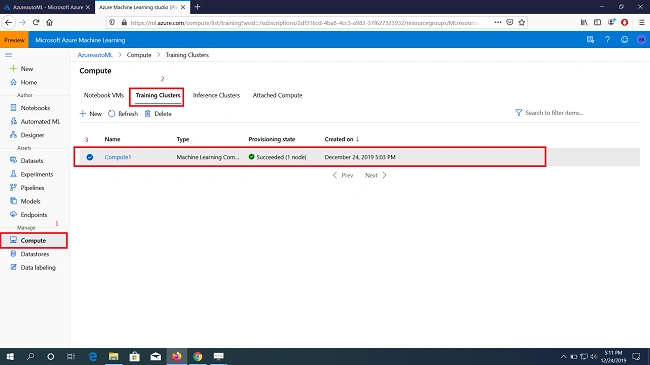Open the directory switcher icon in header

[590, 40]
